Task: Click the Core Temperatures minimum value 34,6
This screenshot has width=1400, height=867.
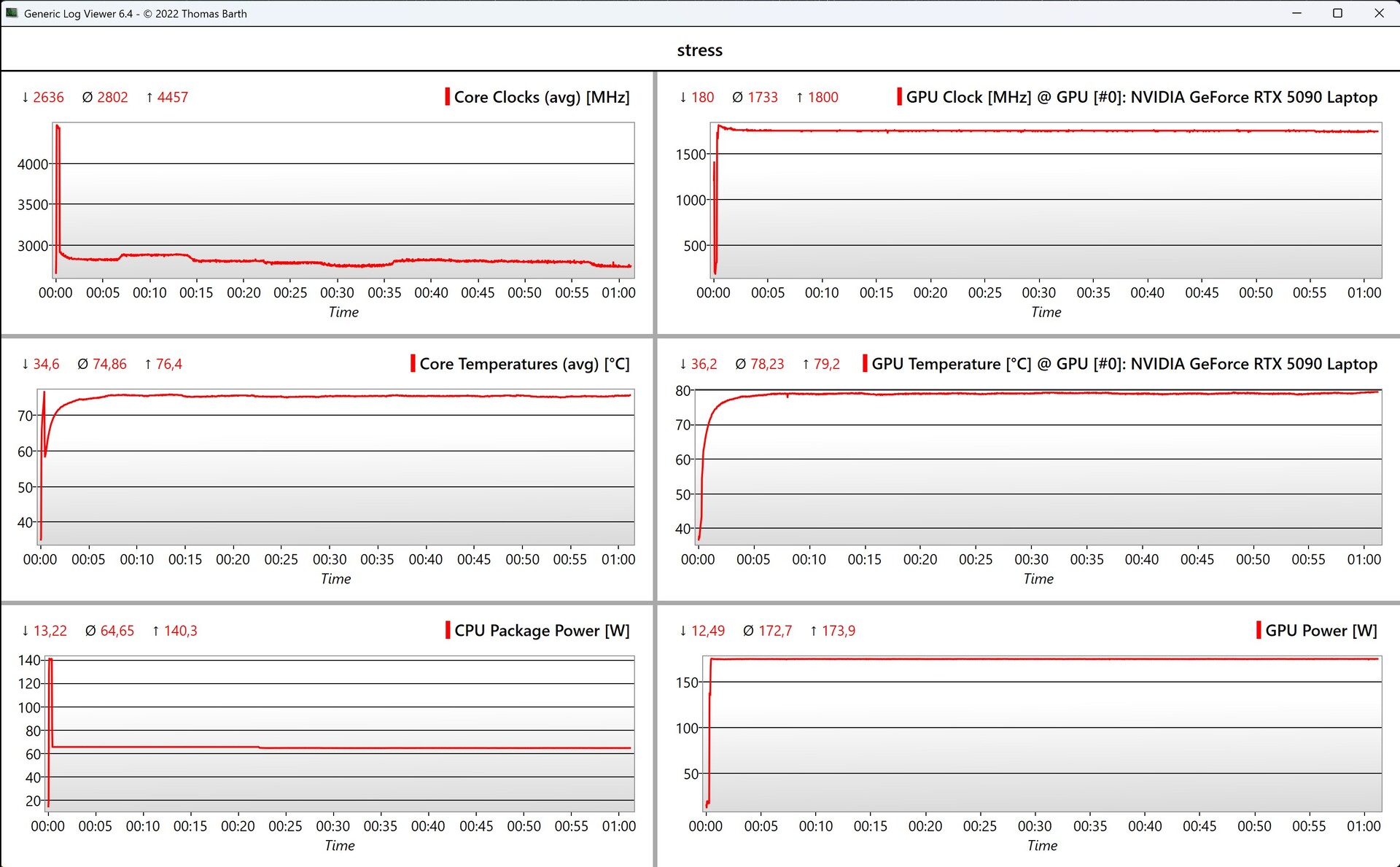Action: 46,364
